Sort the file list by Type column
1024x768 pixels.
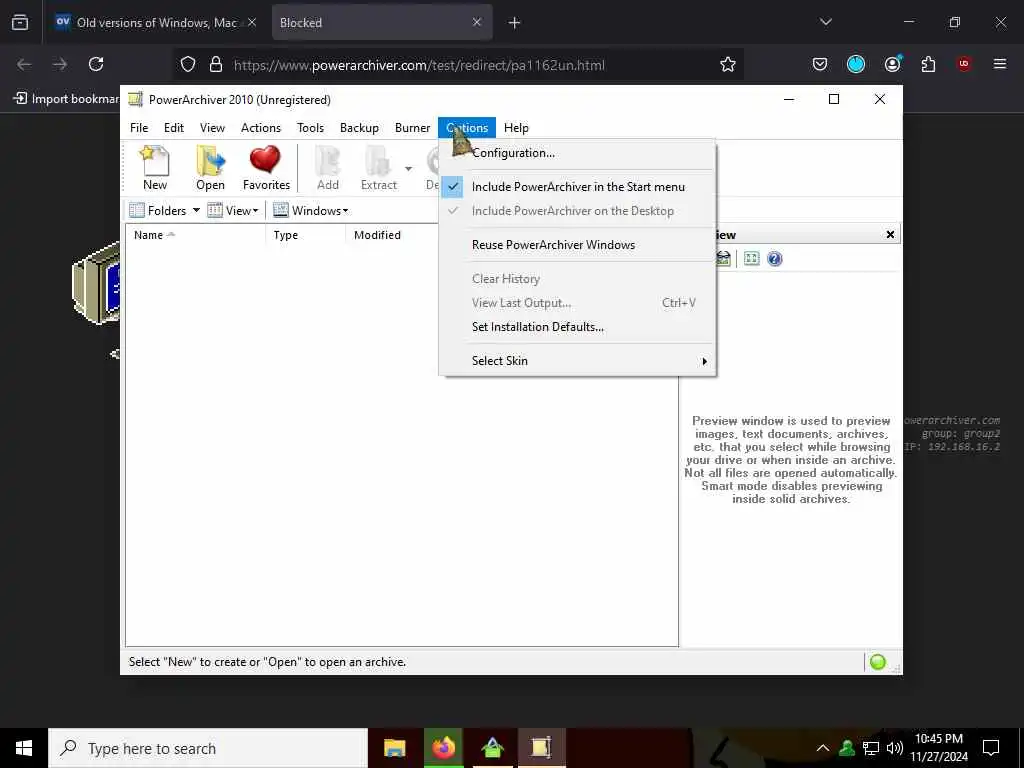pos(306,235)
